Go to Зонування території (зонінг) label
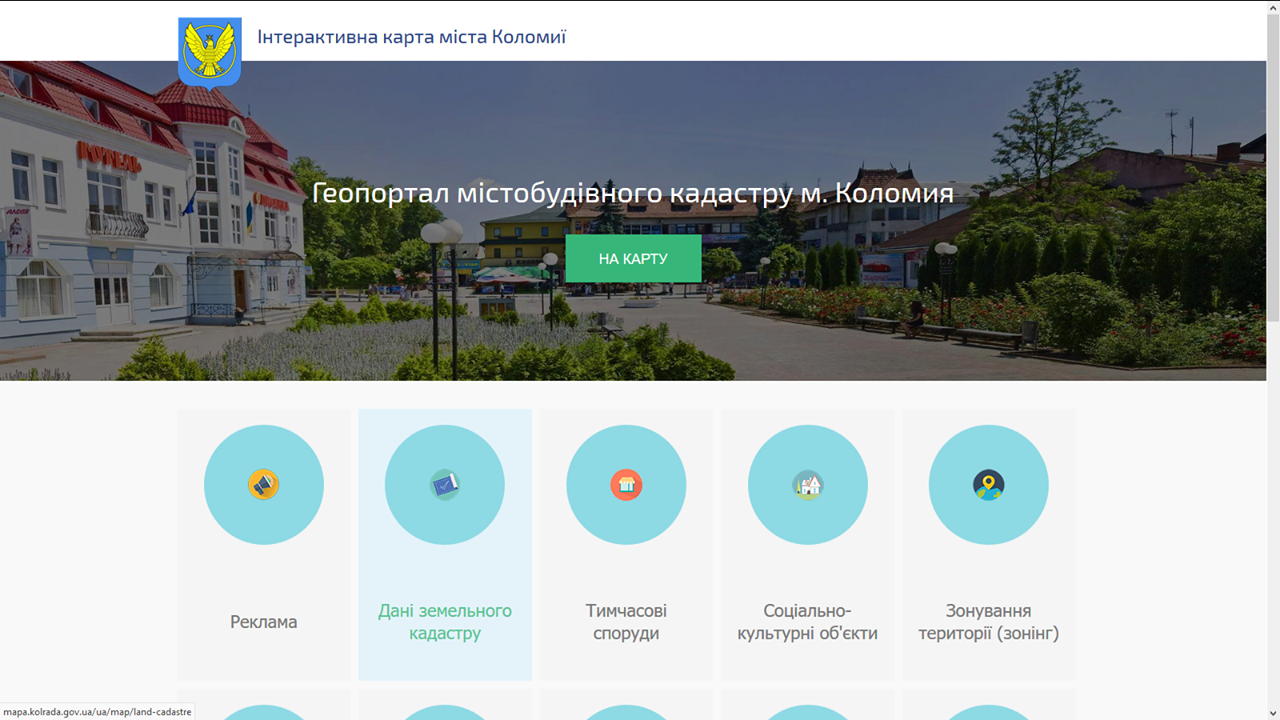The width and height of the screenshot is (1280, 720). pyautogui.click(x=988, y=622)
